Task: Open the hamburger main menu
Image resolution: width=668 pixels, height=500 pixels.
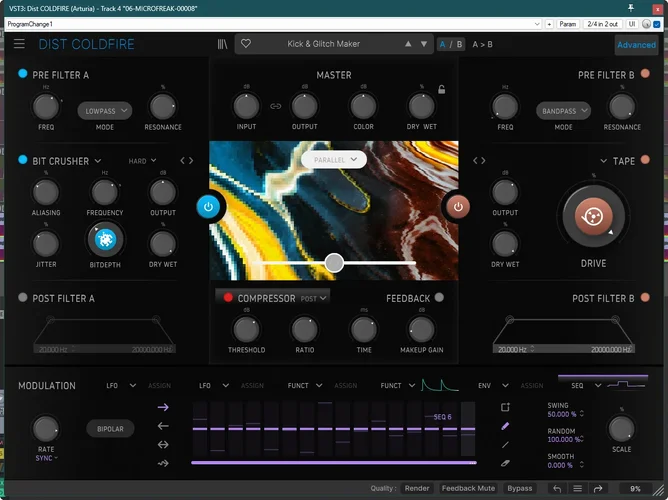Action: pyautogui.click(x=20, y=44)
